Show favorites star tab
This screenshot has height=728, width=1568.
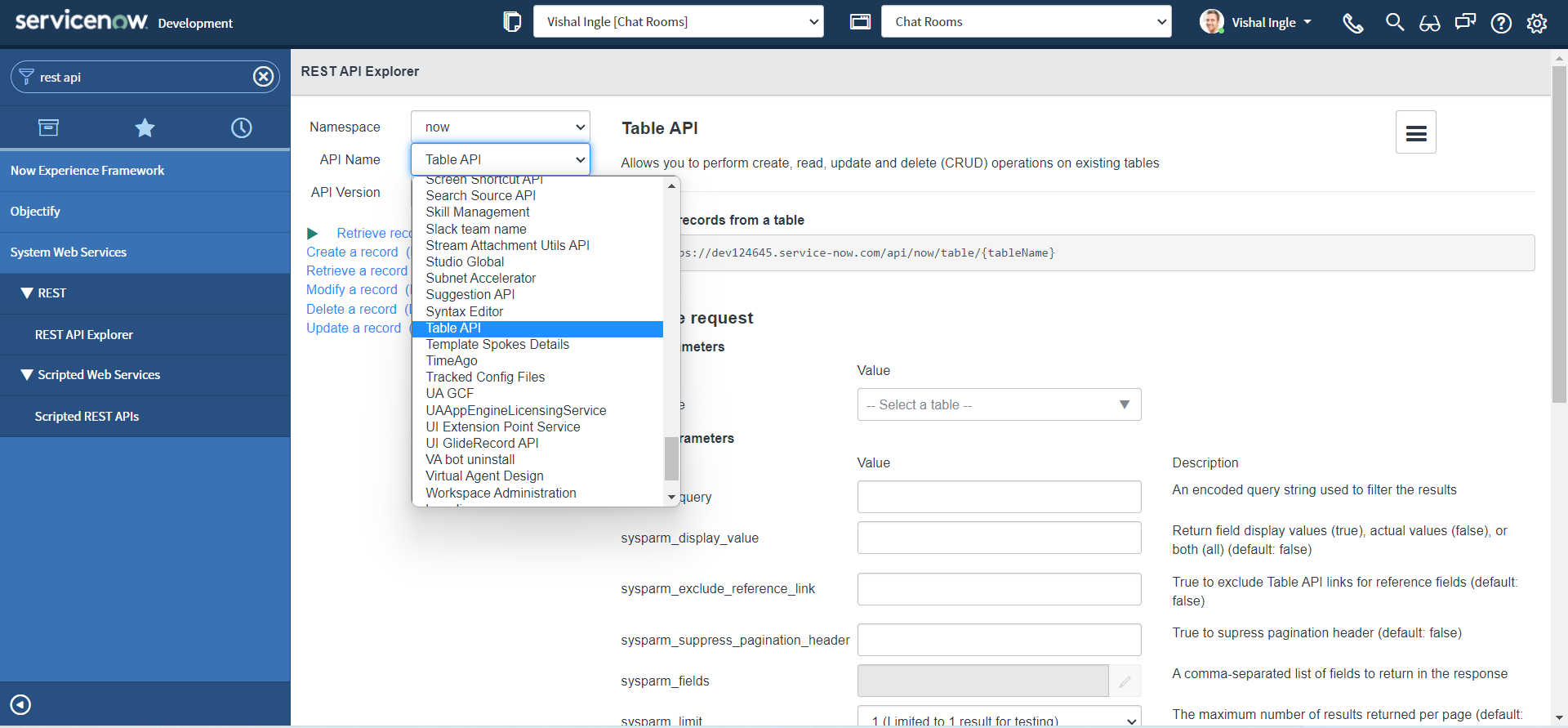[x=145, y=127]
